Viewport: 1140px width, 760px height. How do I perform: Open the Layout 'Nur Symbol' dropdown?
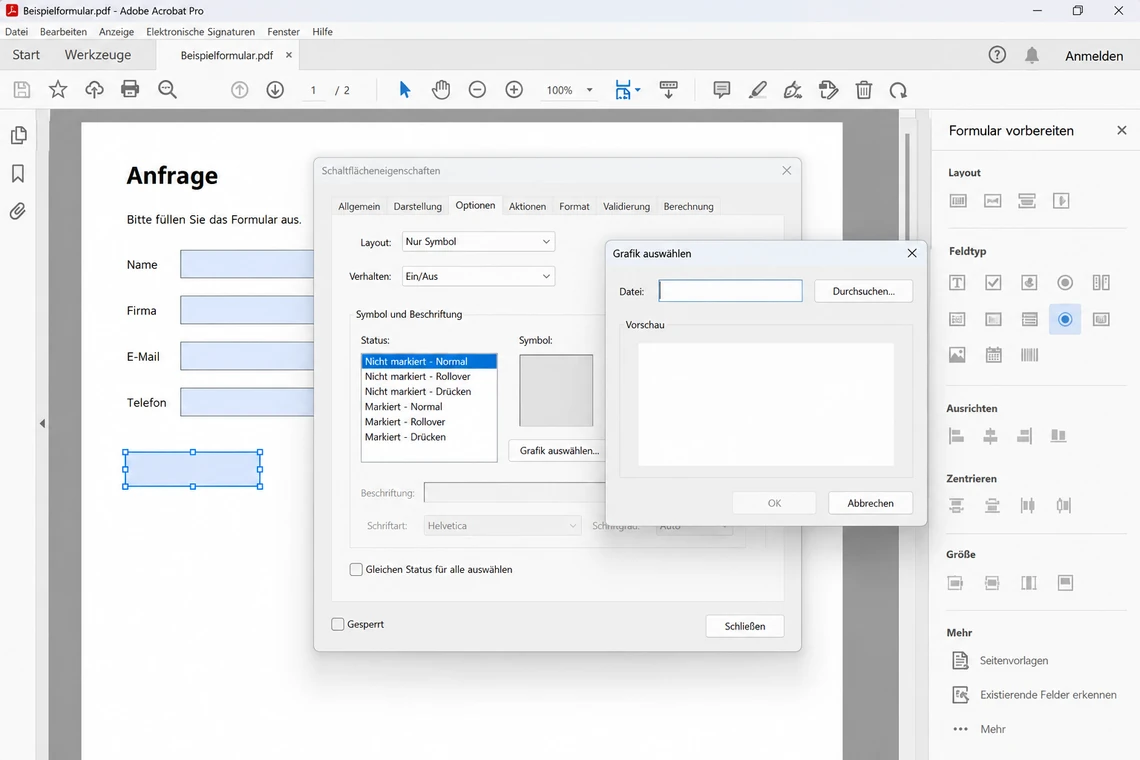(x=478, y=241)
